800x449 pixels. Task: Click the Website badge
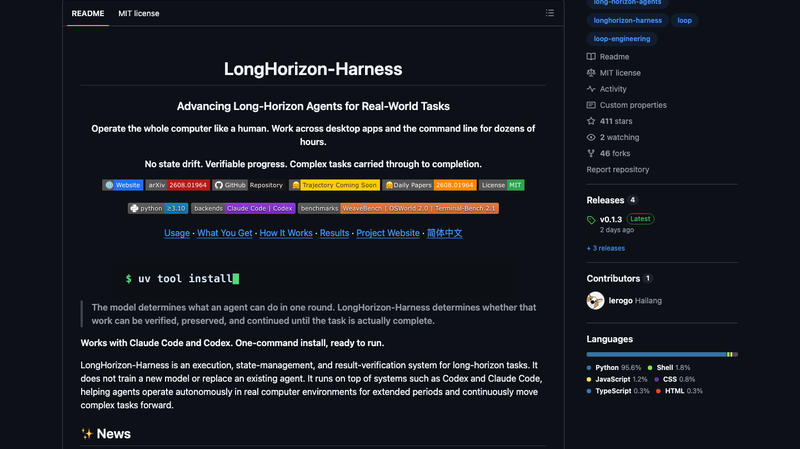[x=122, y=185]
